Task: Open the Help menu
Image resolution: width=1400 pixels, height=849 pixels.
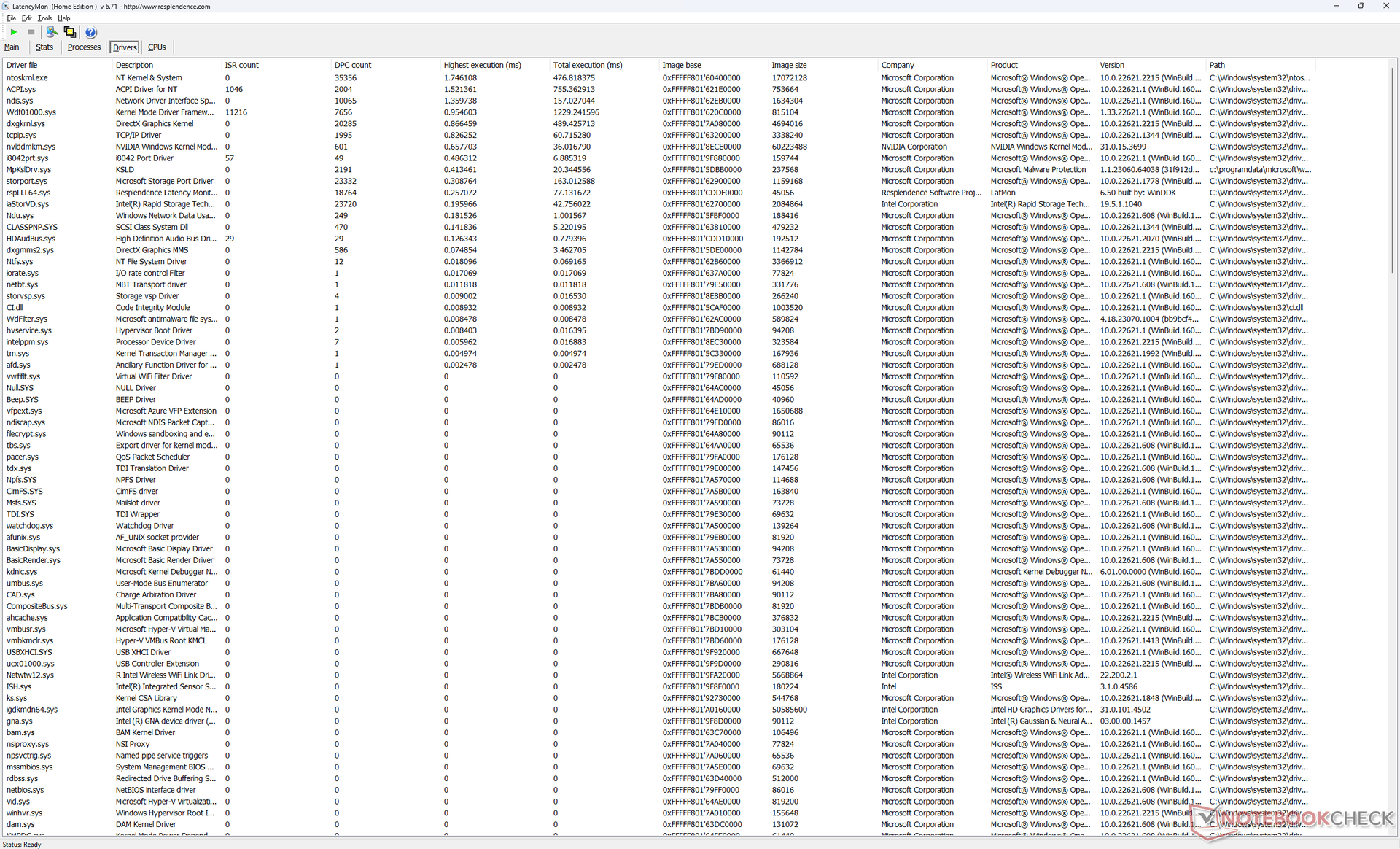Action: tap(64, 18)
